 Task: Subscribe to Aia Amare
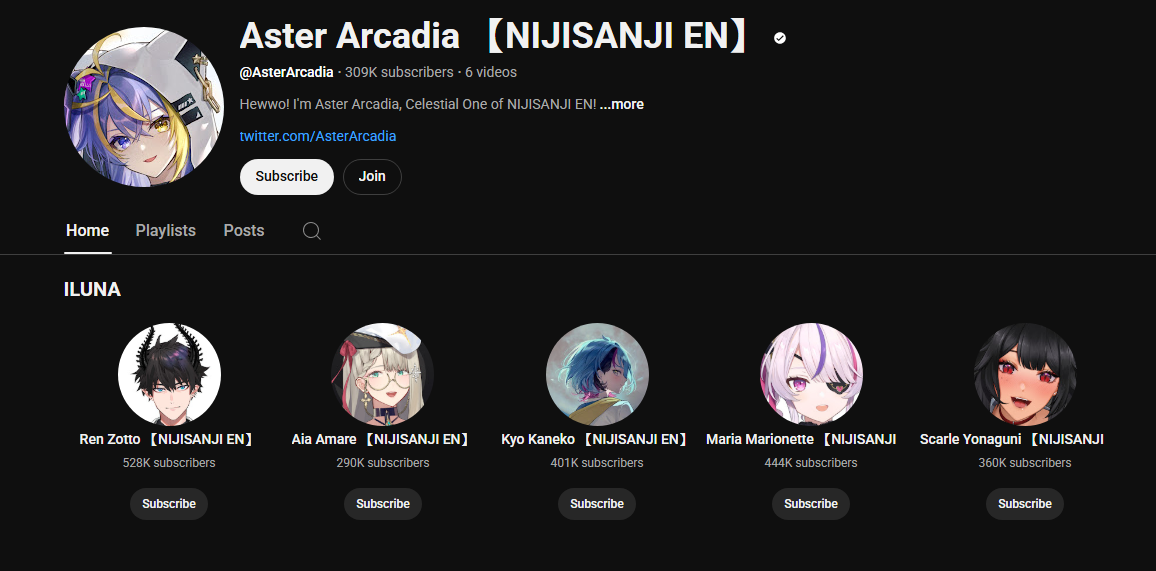click(x=383, y=504)
